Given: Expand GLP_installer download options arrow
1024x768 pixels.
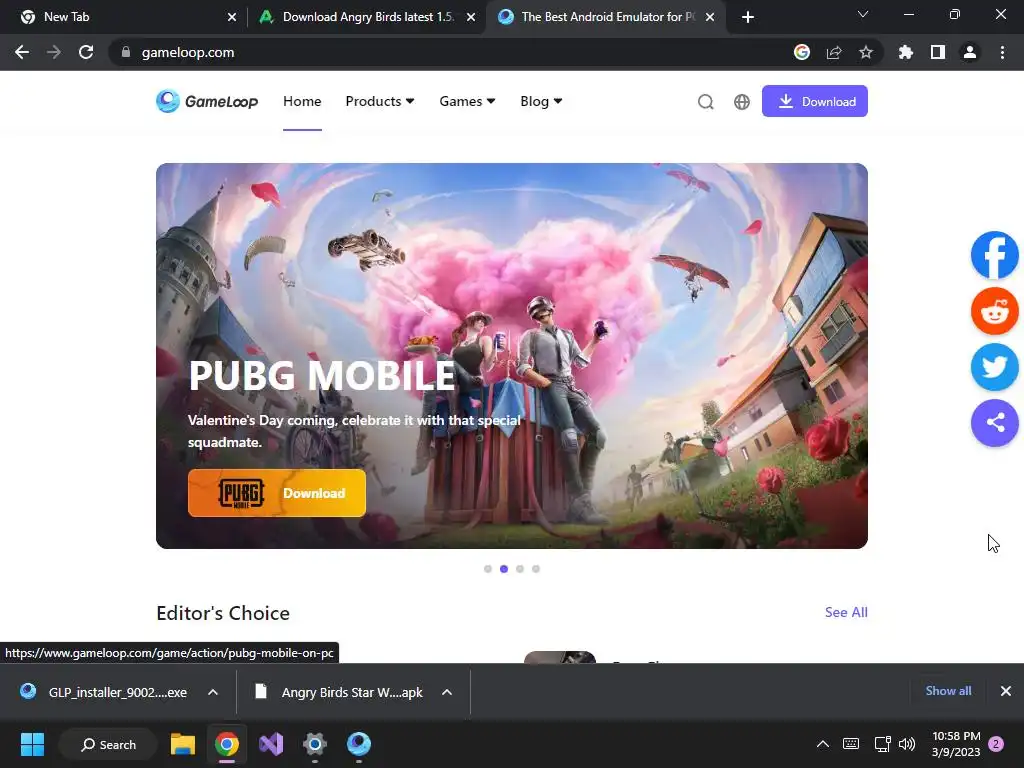Looking at the screenshot, I should click(213, 692).
